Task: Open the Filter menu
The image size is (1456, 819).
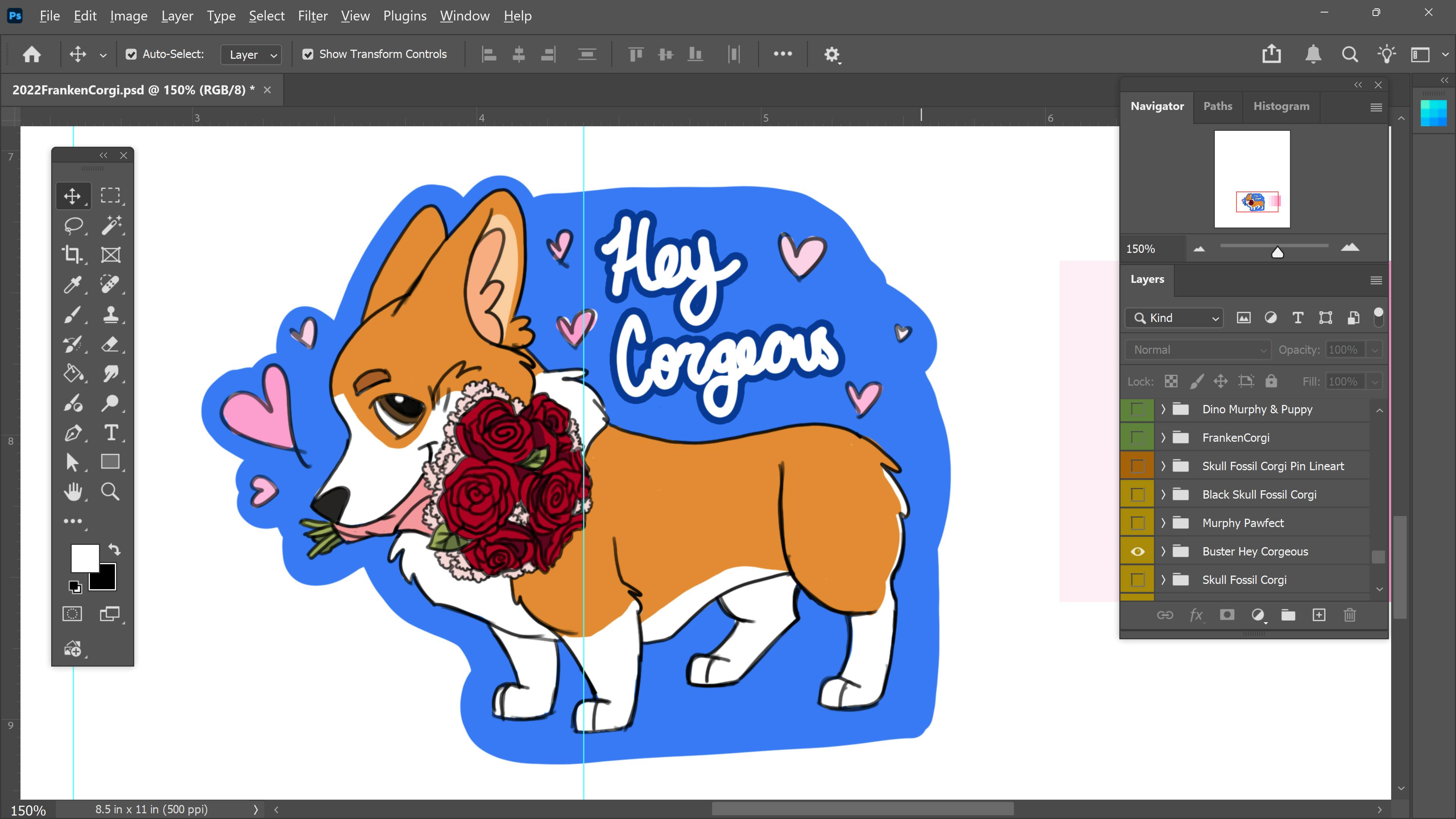Action: point(312,16)
